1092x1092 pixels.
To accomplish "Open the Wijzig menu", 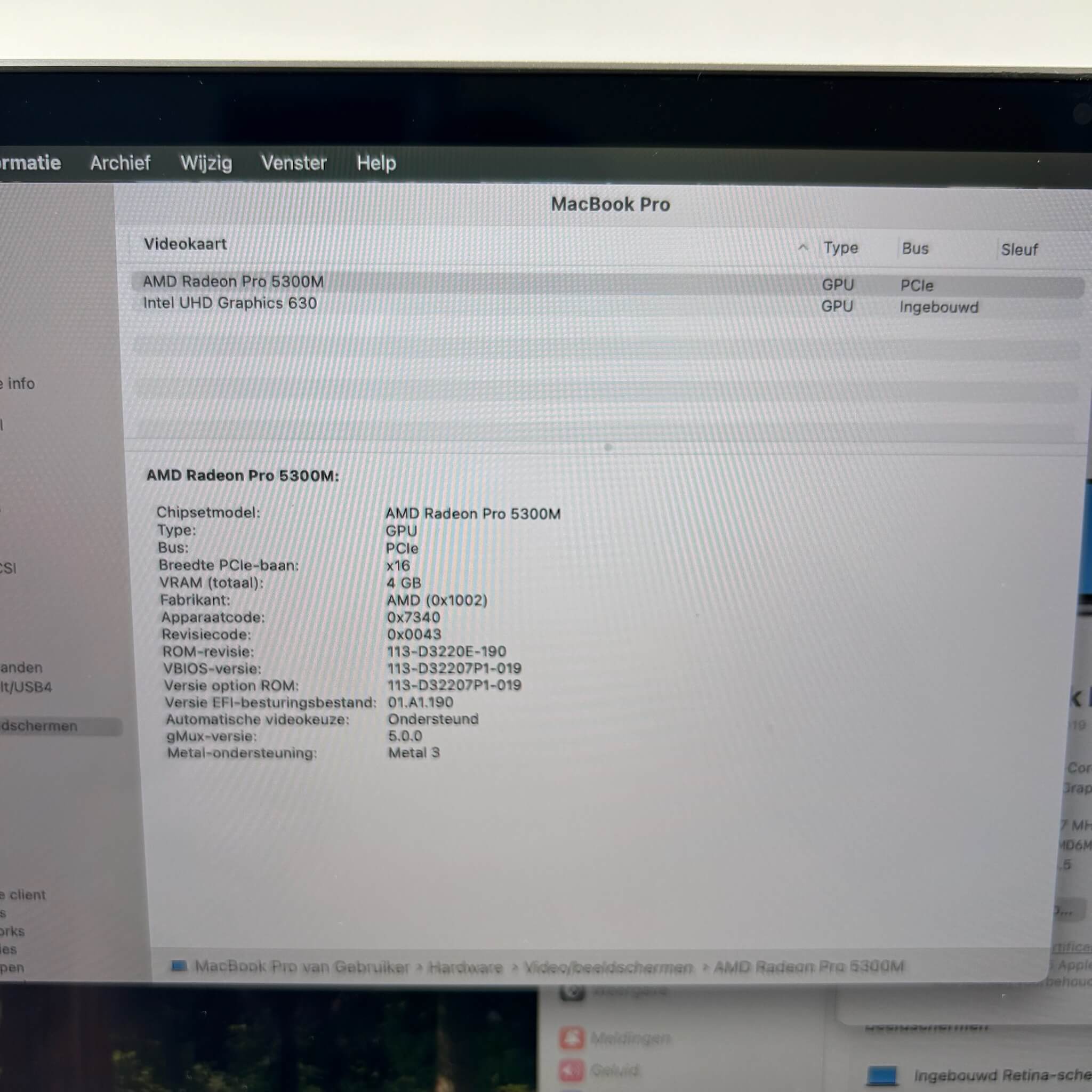I will point(206,163).
